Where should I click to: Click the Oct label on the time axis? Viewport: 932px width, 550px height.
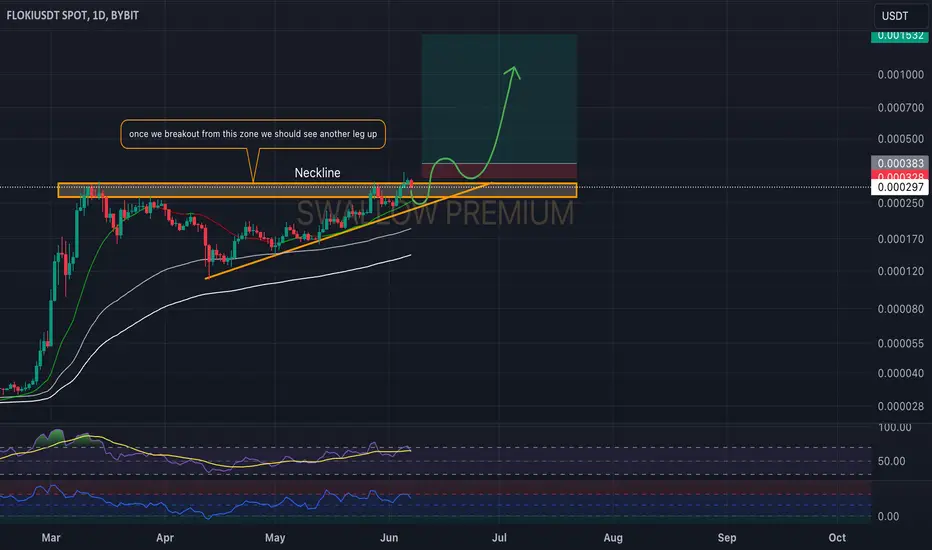point(837,538)
